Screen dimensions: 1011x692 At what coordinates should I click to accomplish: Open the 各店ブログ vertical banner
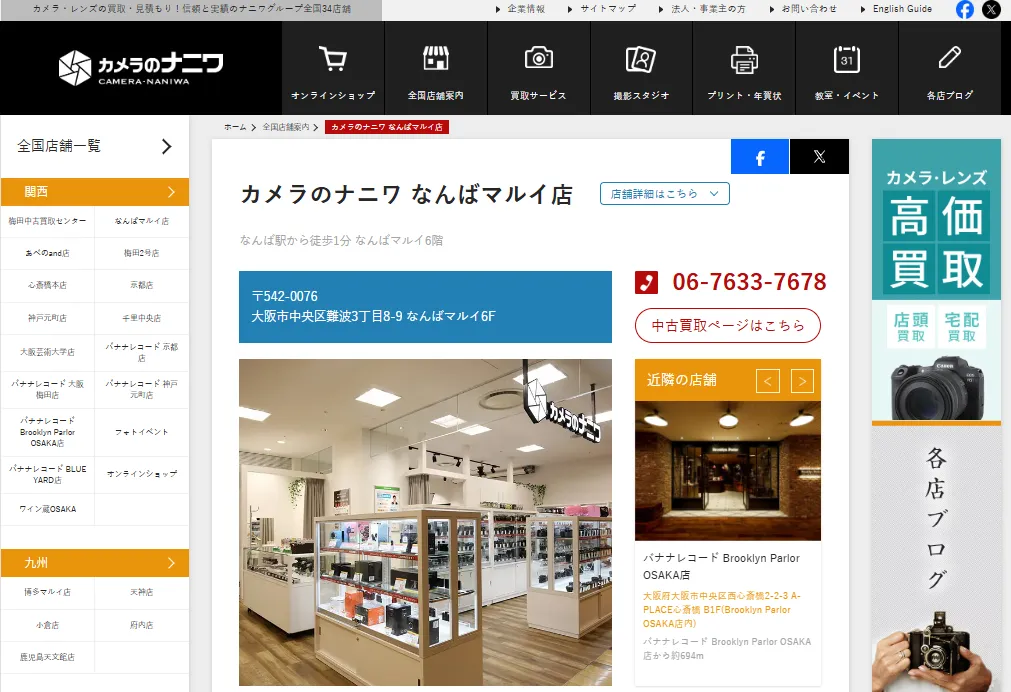click(x=936, y=558)
